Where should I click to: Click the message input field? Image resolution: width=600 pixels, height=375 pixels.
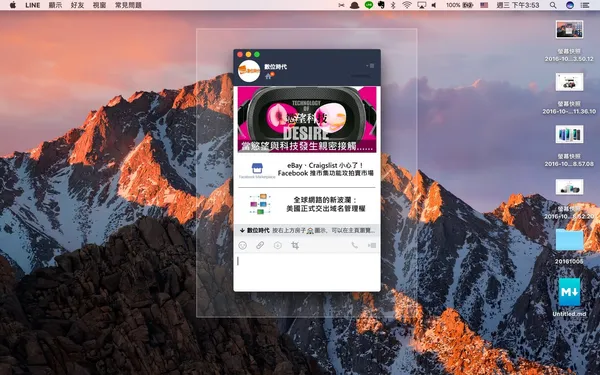(x=307, y=272)
